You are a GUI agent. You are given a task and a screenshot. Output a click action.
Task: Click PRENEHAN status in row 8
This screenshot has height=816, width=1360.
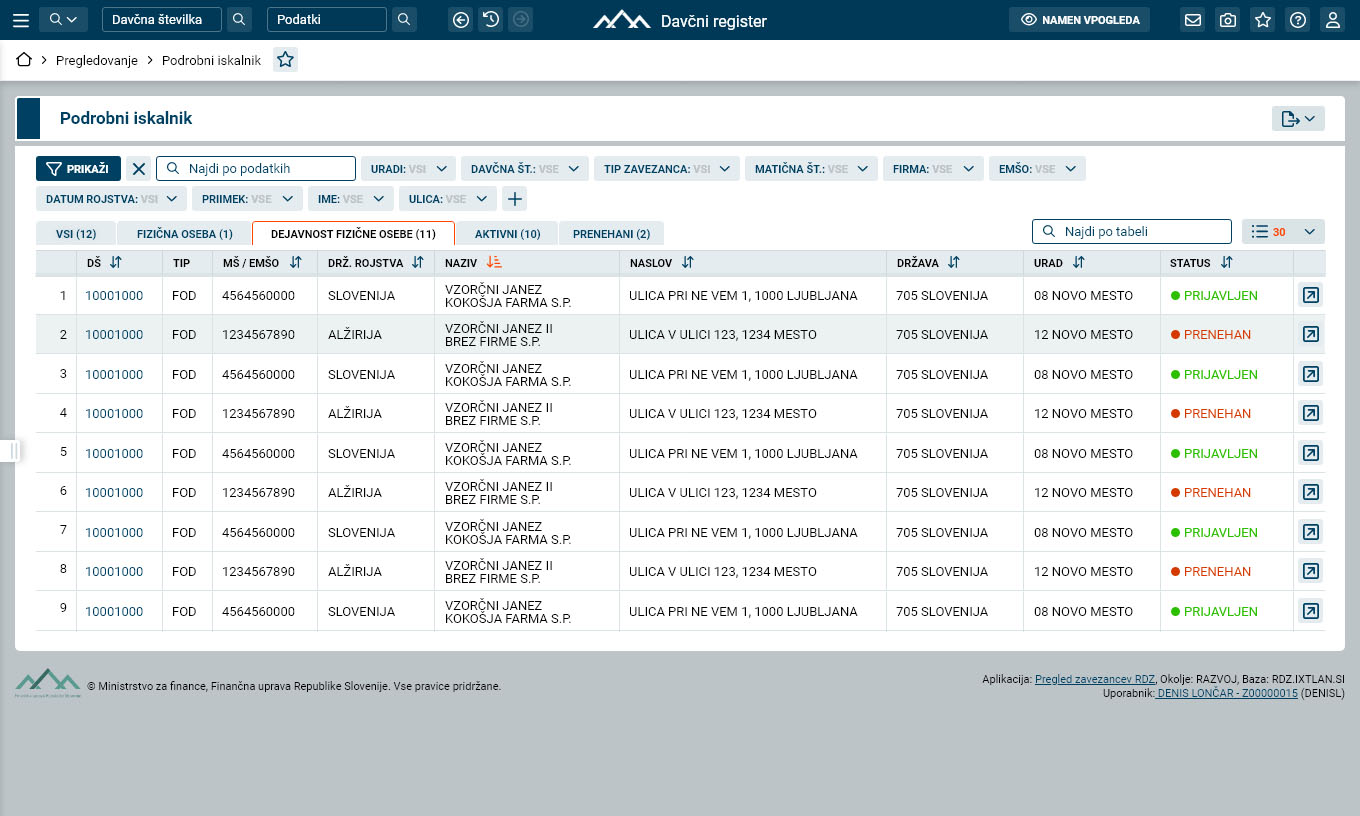1211,572
